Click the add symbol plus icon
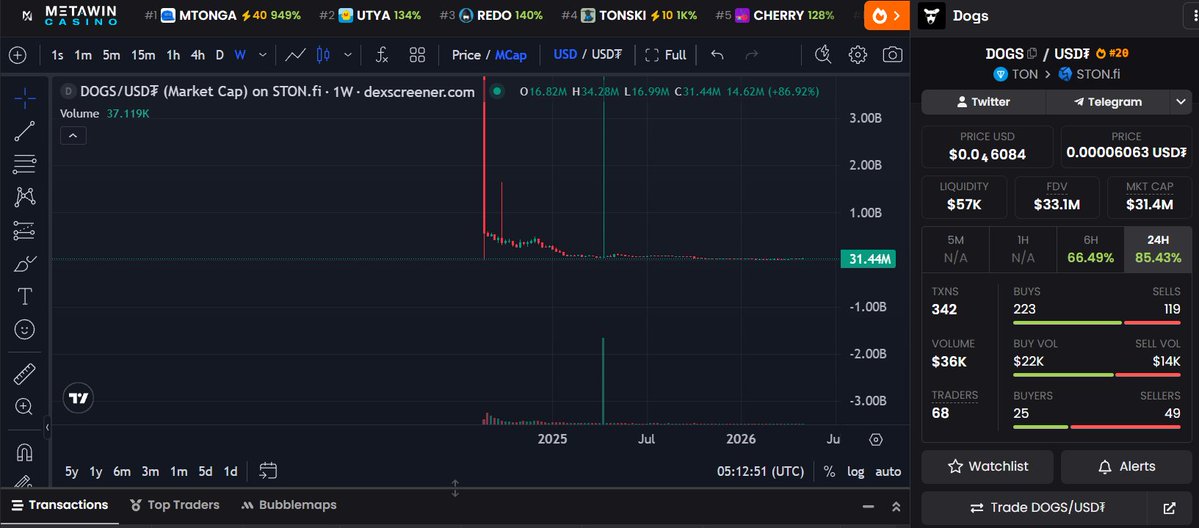 (17, 55)
